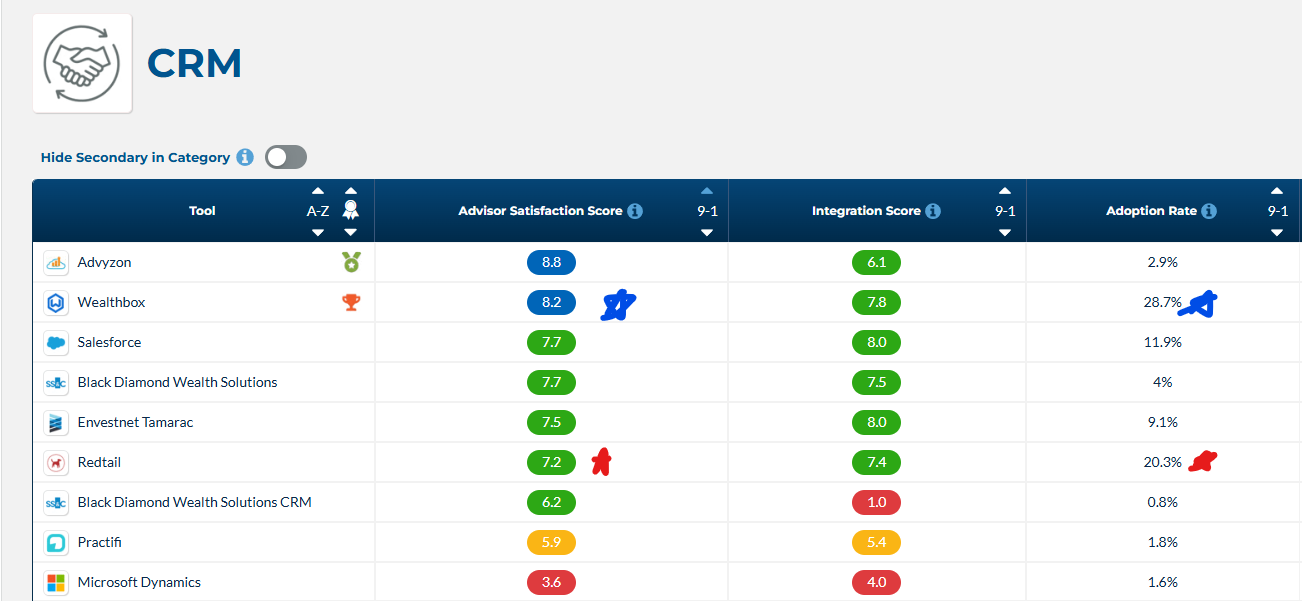Screen dimensions: 1302x601
Task: Click Redtail's 20.3% adoption rate
Action: click(x=1163, y=462)
